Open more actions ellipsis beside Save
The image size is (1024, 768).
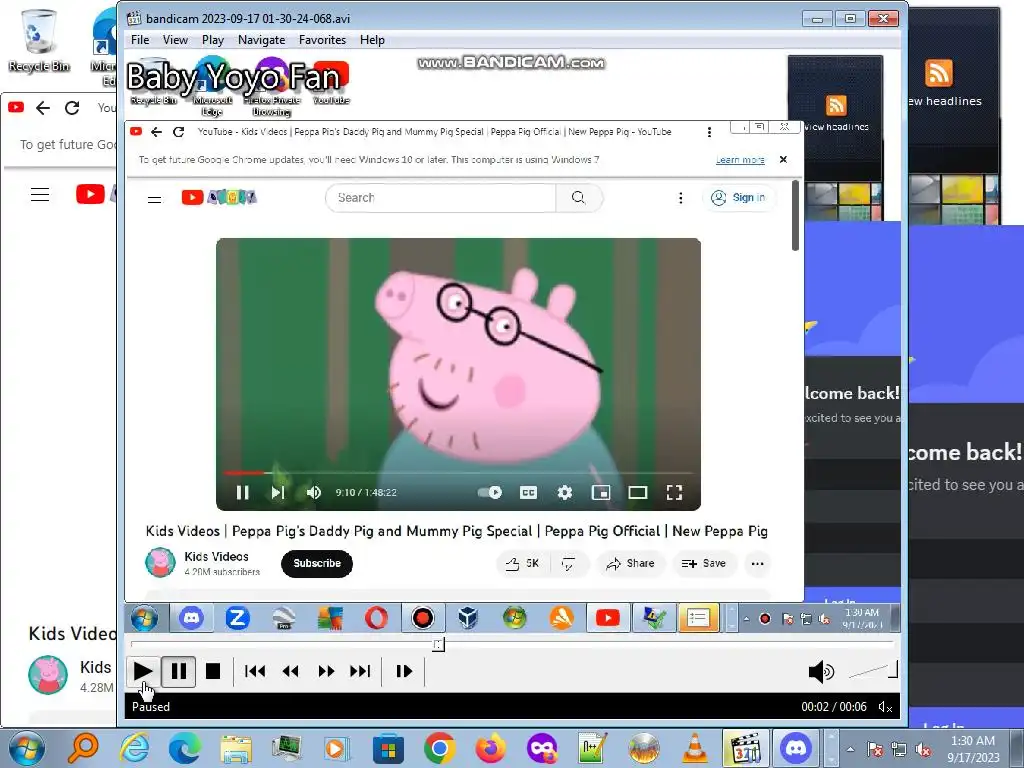coord(757,563)
